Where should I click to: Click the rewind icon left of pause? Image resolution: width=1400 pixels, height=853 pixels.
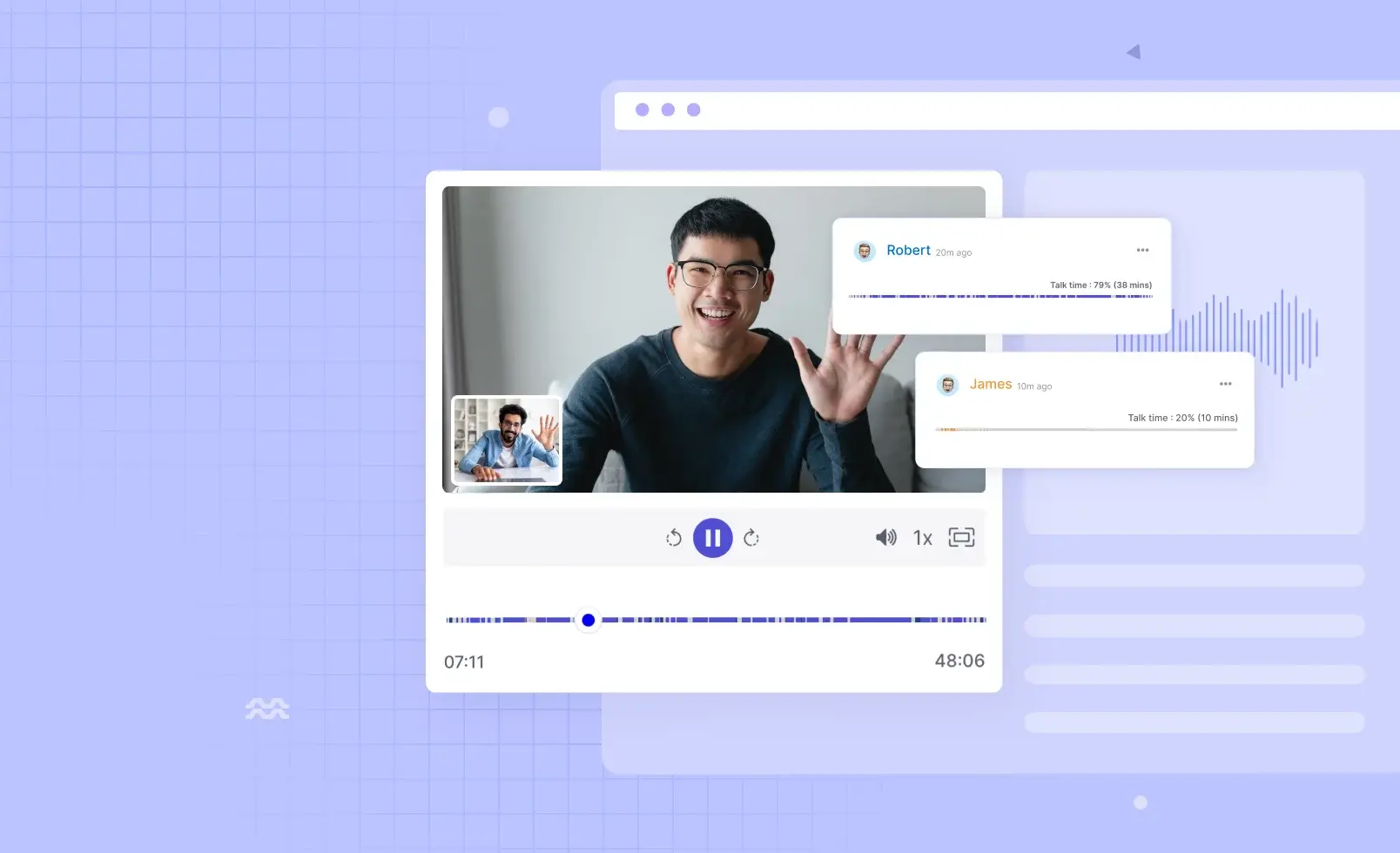point(674,538)
